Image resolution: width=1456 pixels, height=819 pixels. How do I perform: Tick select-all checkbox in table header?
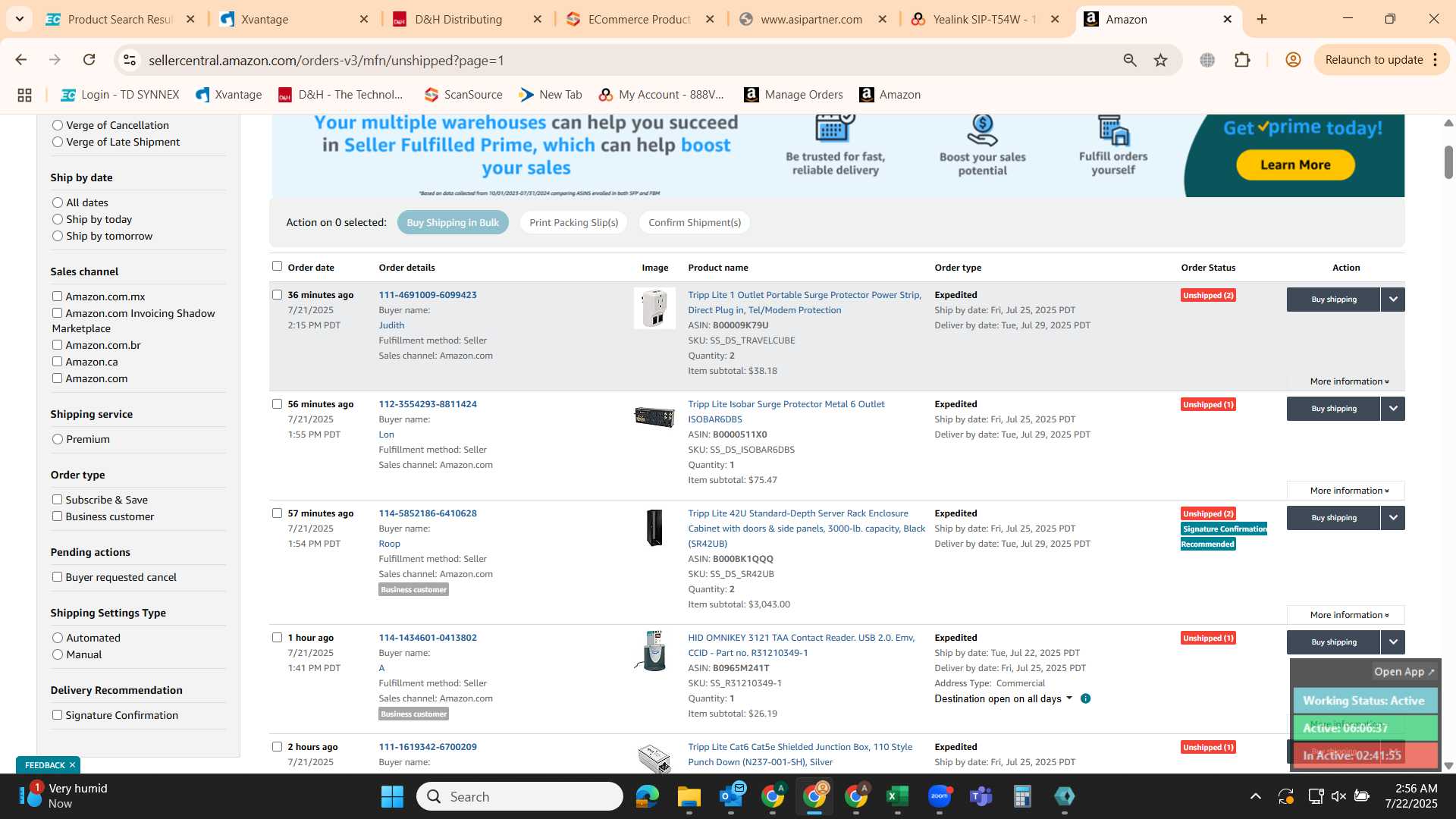click(277, 266)
